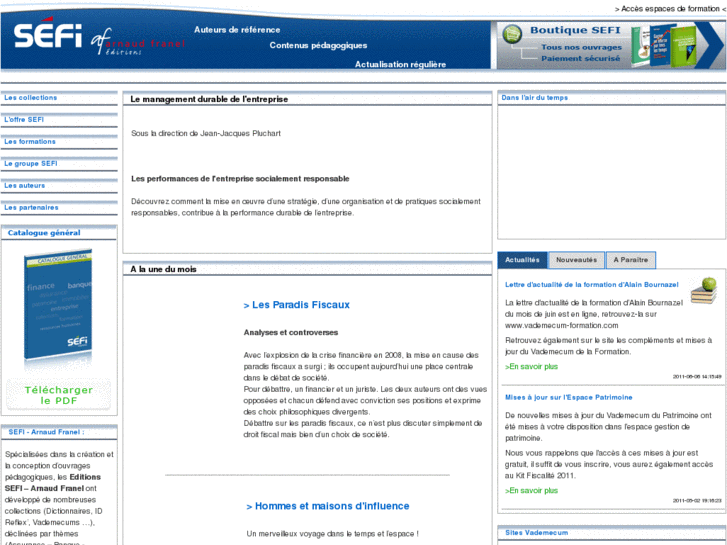727x545 pixels.
Task: Open Lettre d'actualité d'Alain Bournazel link
Action: [592, 285]
